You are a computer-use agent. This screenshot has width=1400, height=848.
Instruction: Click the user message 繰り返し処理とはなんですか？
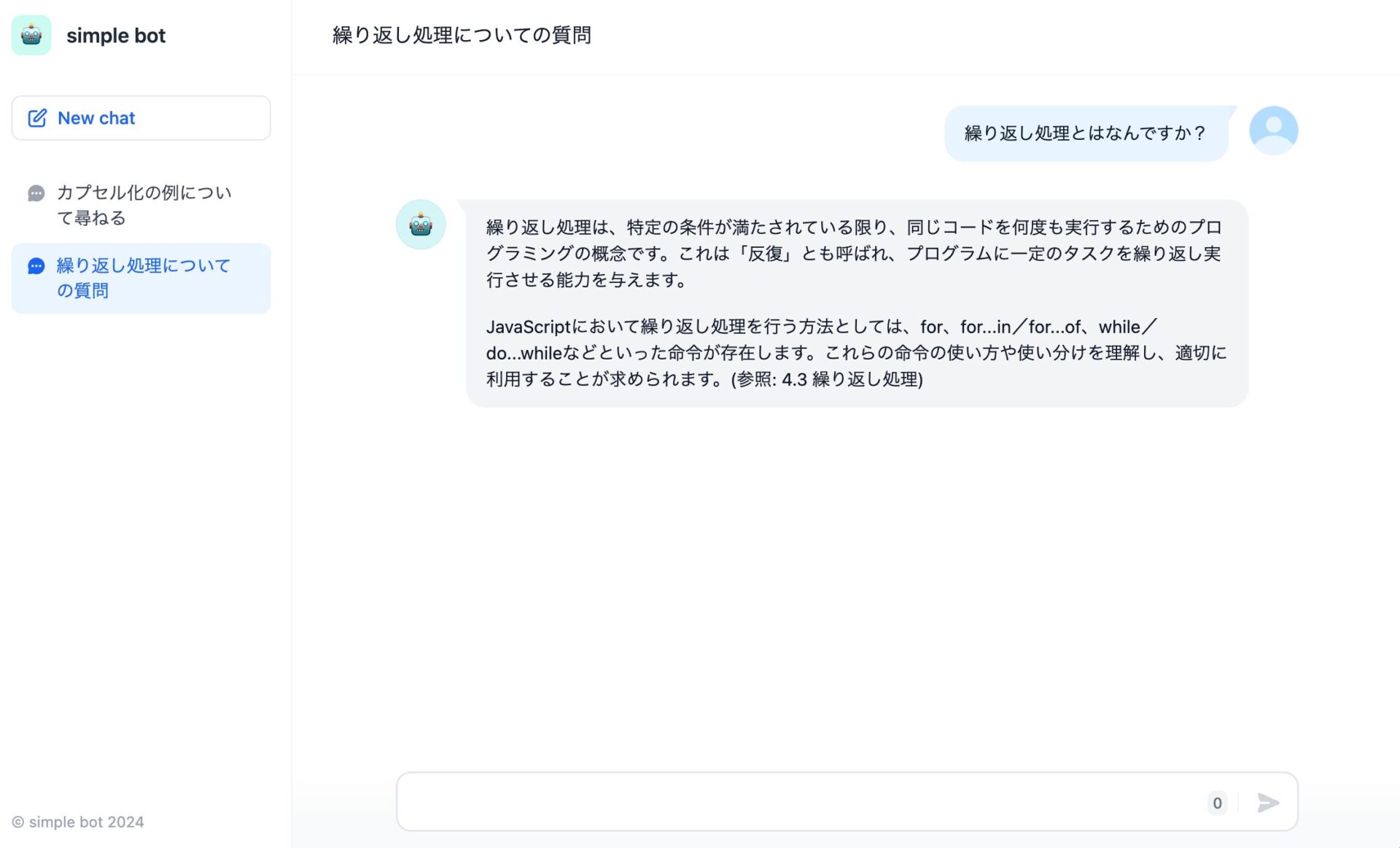1085,133
